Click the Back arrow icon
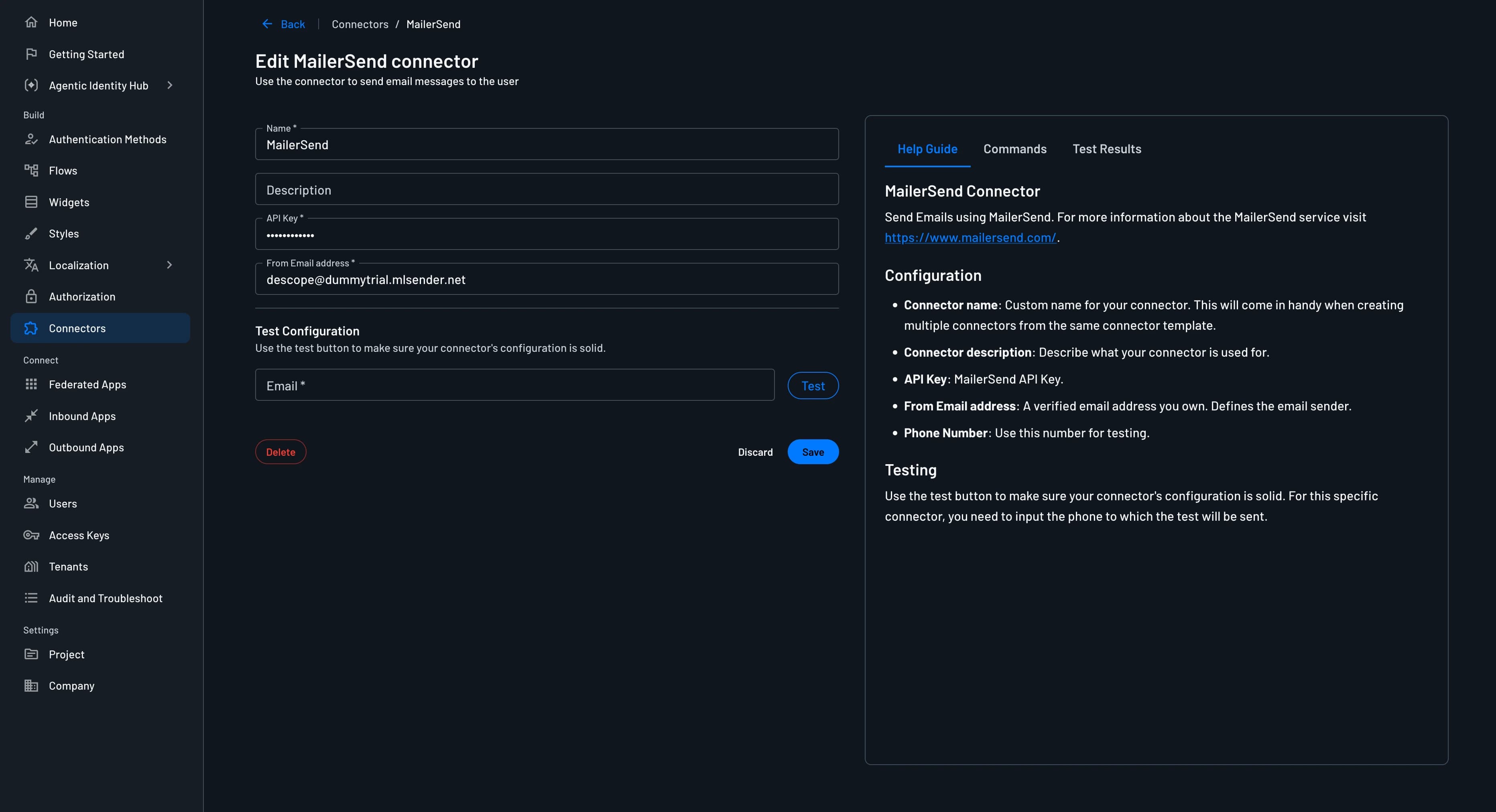Screen dimensions: 1496x812 (267, 24)
